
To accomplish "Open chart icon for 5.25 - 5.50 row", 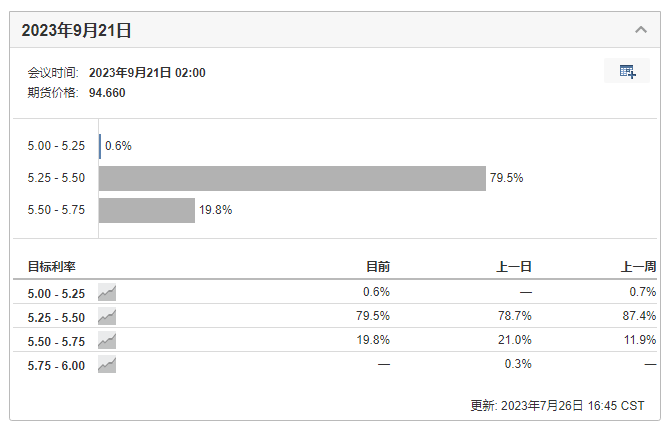I will point(107,317).
